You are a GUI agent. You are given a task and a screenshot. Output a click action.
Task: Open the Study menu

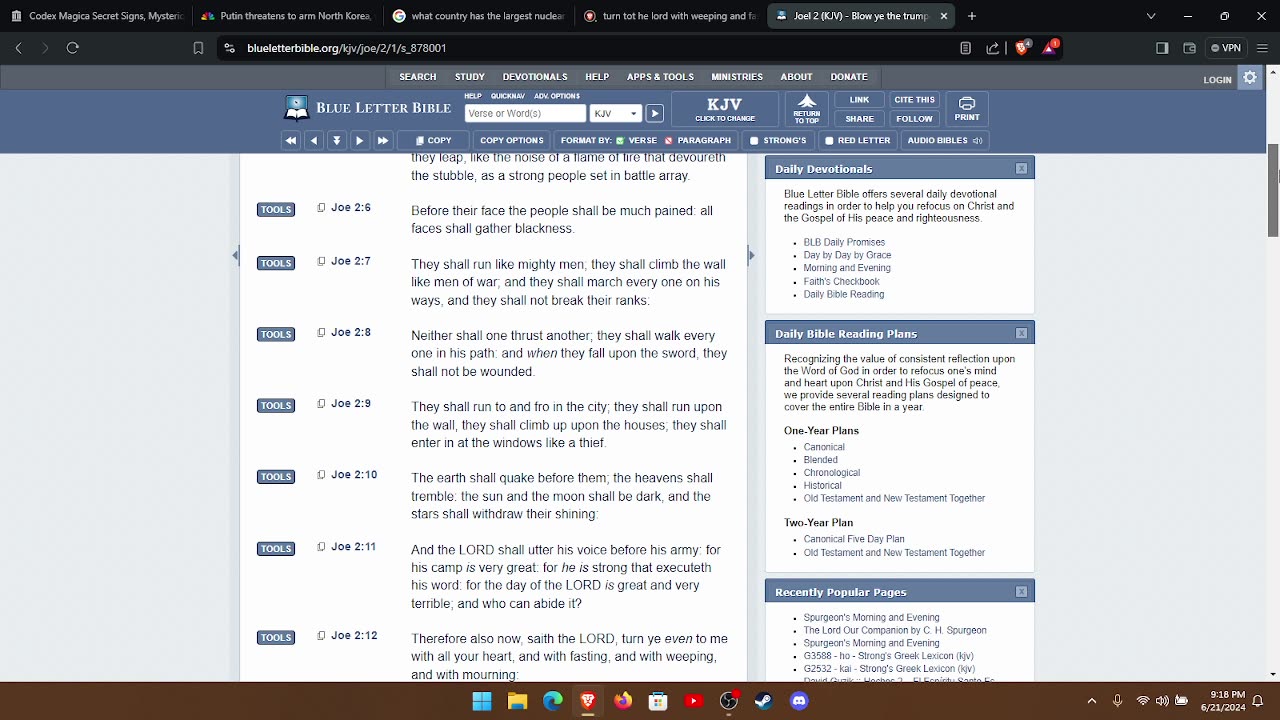(470, 77)
